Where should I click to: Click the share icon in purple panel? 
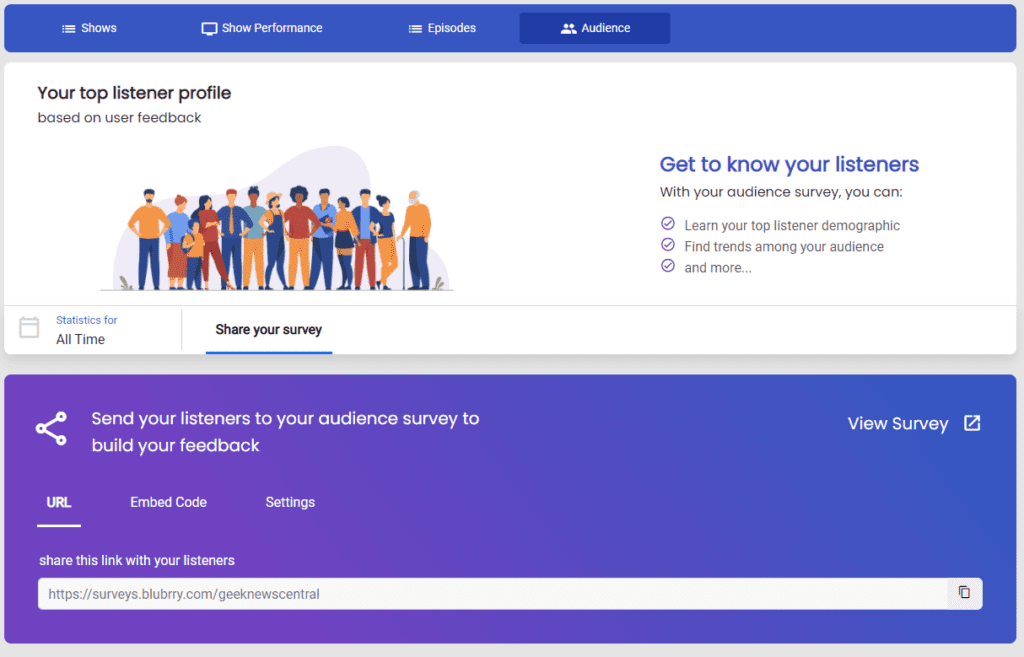click(x=52, y=429)
